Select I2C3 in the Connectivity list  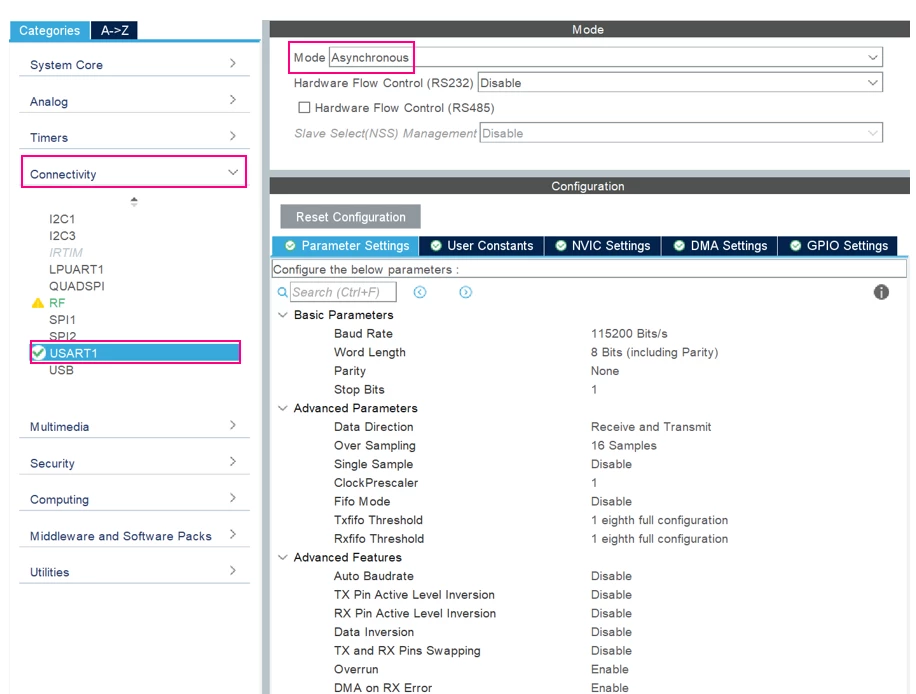[62, 235]
